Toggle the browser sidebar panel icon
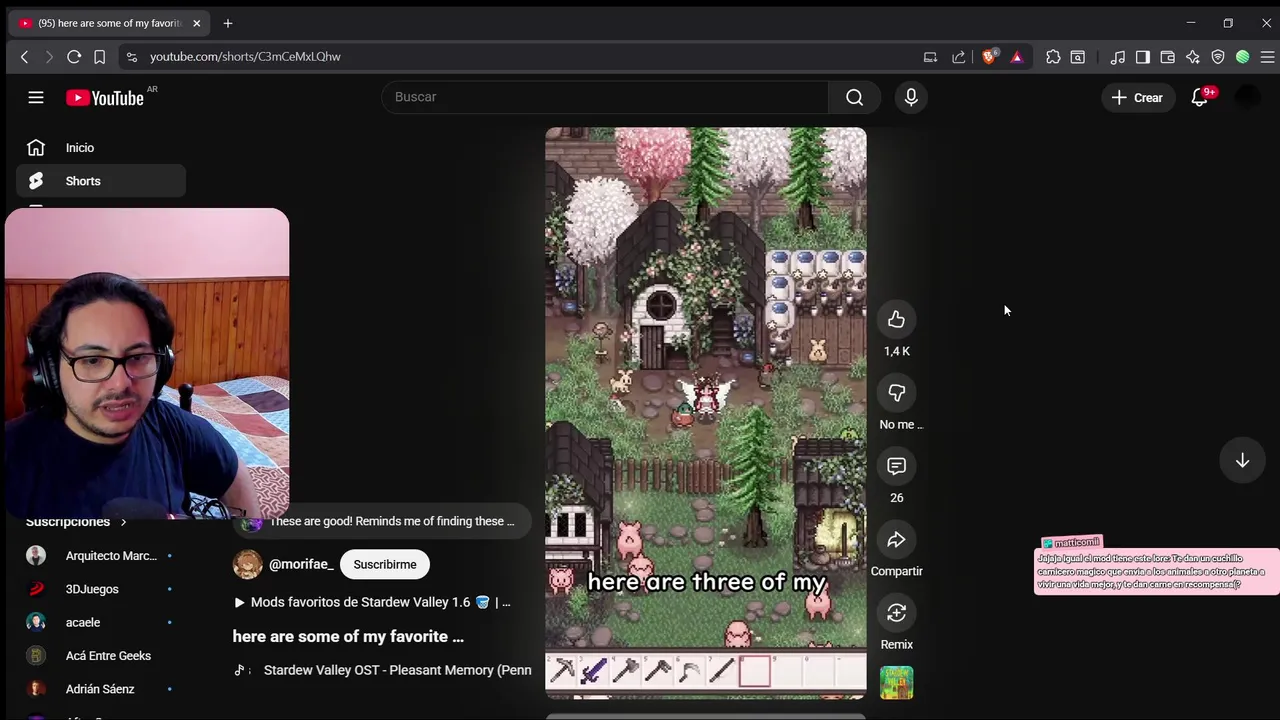The height and width of the screenshot is (720, 1280). [x=1143, y=57]
